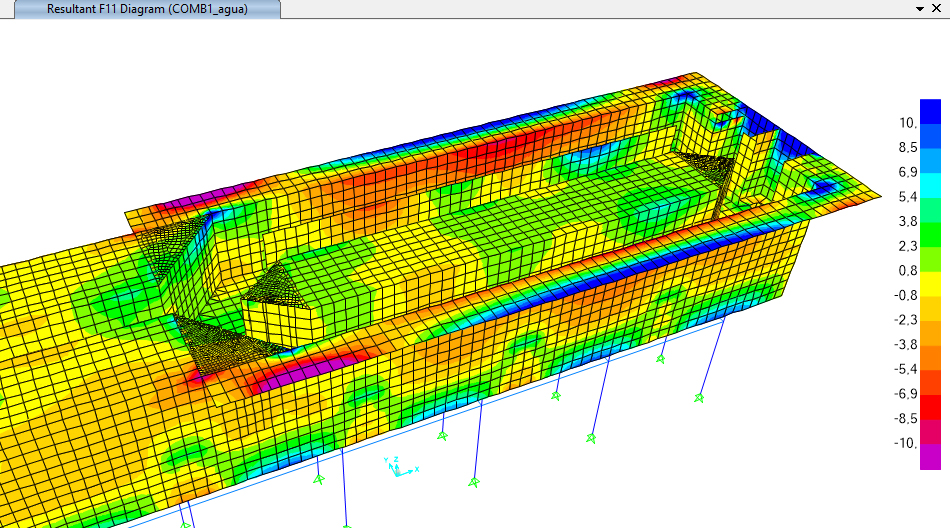Click the red legend band between -6,9 and -8,5
This screenshot has width=950, height=528.
[x=930, y=407]
